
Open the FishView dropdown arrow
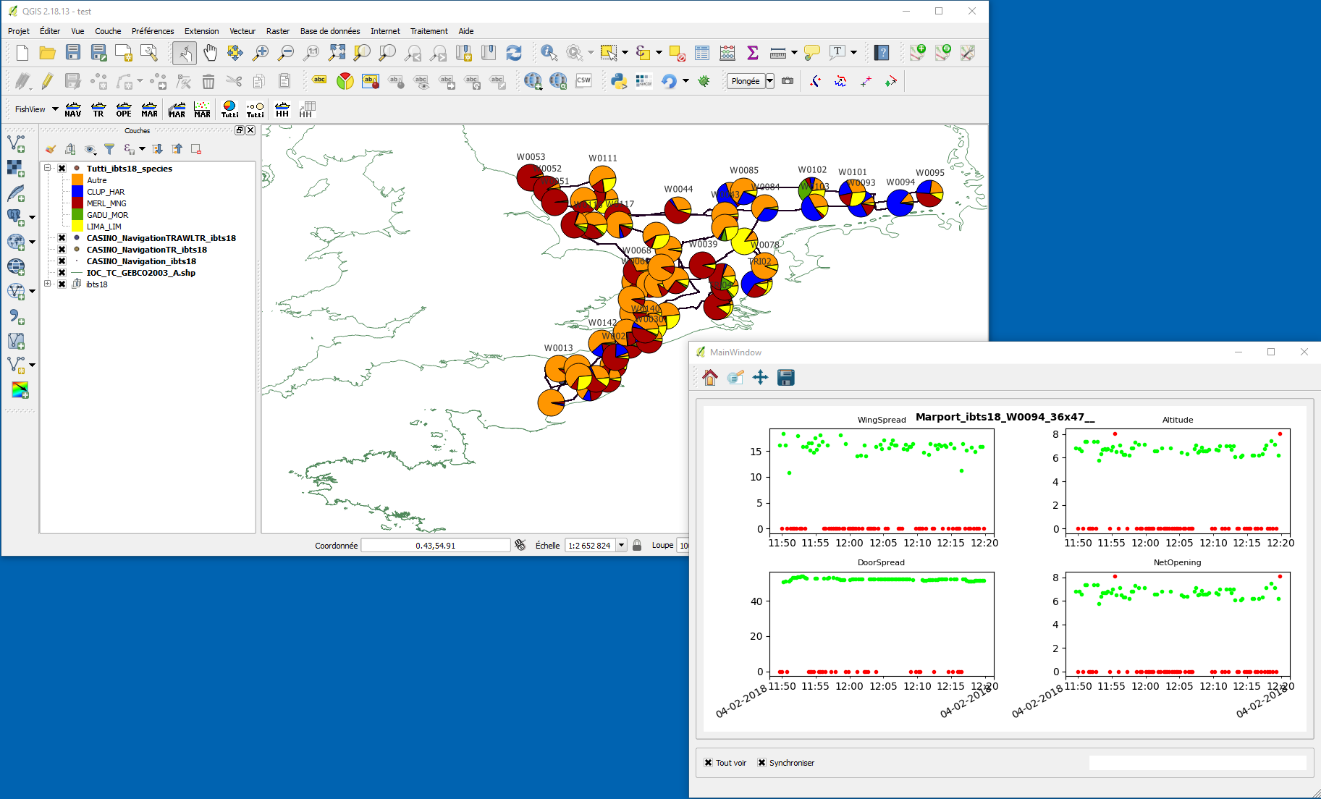tap(54, 109)
